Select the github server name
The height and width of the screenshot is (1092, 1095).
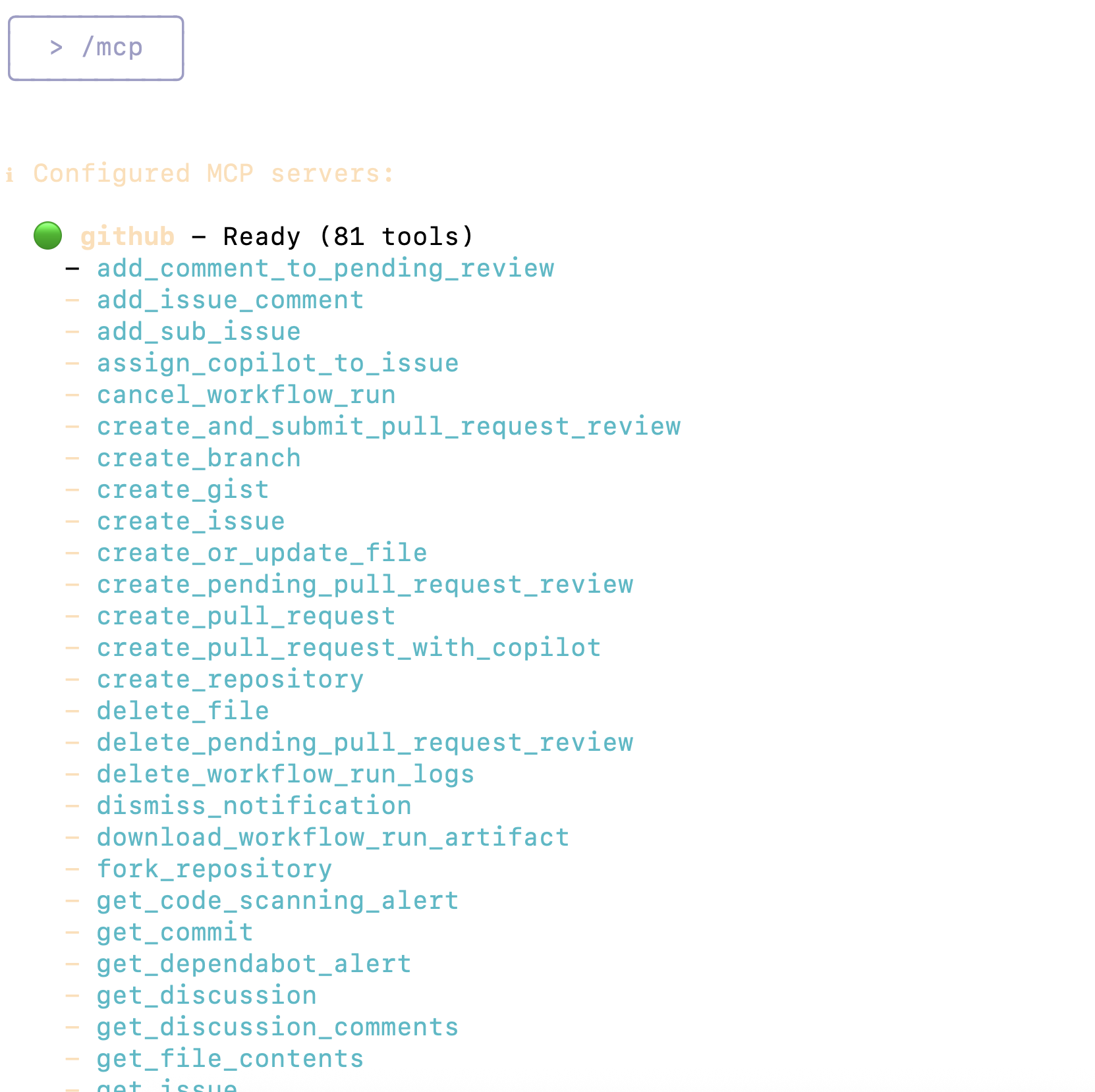click(127, 236)
